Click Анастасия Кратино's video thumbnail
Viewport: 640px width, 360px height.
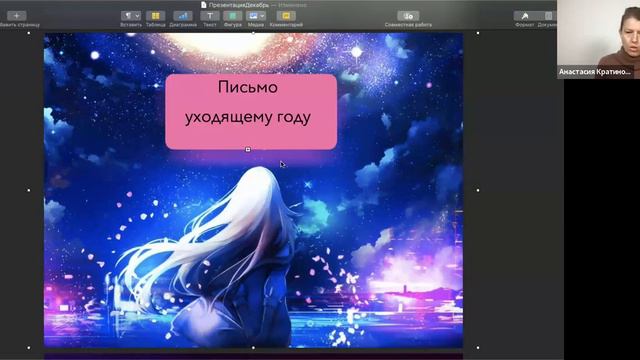[x=598, y=39]
